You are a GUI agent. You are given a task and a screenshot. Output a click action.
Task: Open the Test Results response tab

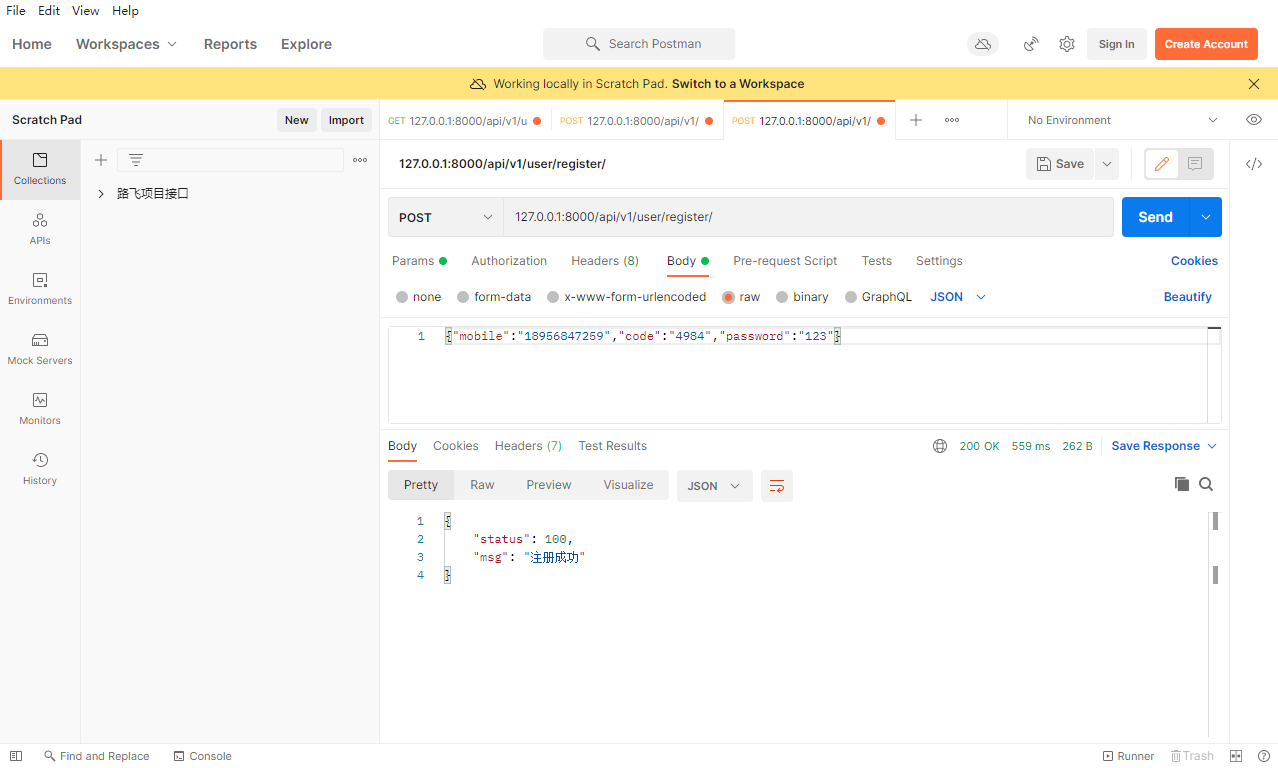pos(612,446)
